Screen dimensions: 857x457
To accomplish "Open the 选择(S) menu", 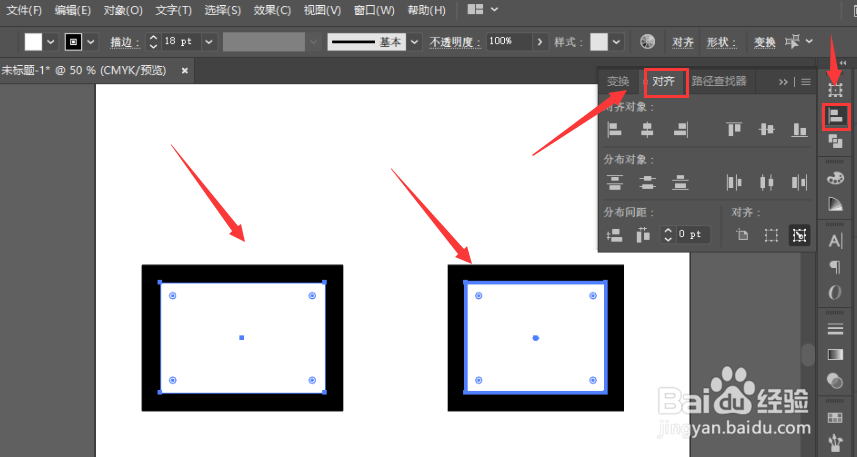I will (x=222, y=10).
